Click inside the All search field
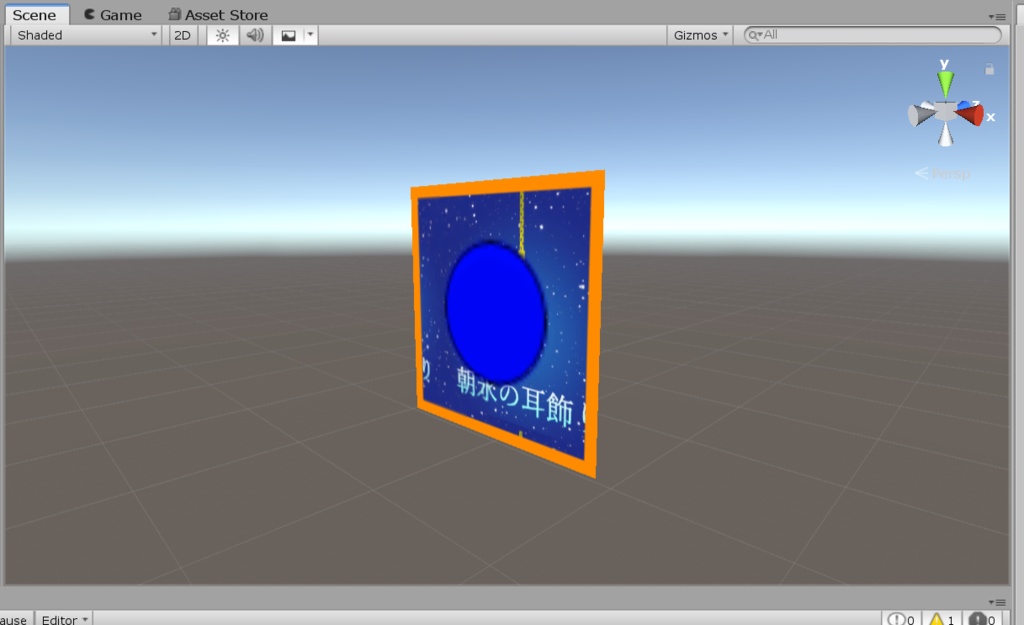Screen dimensions: 1024x625 (850, 34)
